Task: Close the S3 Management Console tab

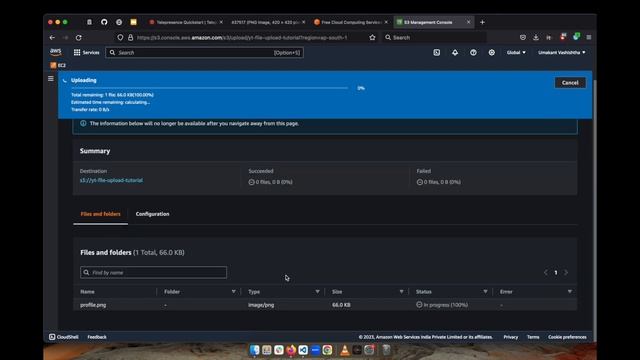Action: coord(469,22)
